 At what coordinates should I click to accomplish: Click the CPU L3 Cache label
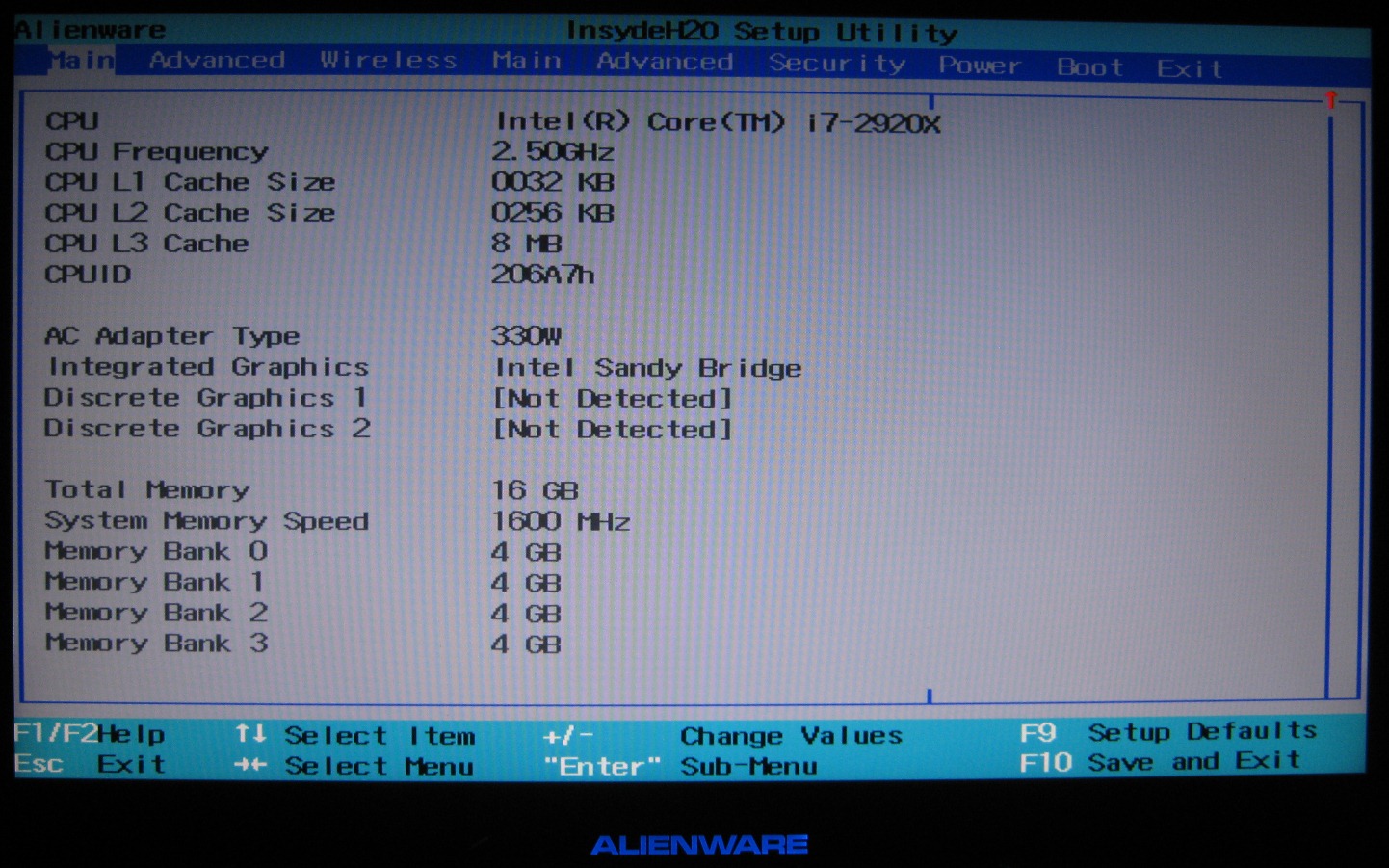click(x=146, y=244)
